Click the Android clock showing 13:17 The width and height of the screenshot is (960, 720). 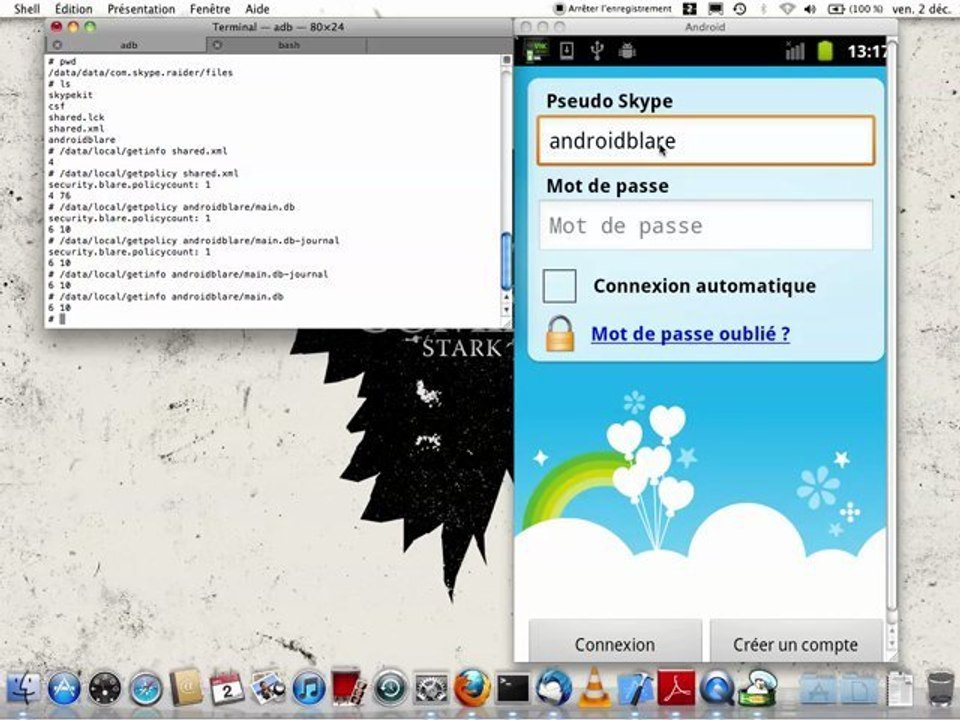click(x=866, y=51)
